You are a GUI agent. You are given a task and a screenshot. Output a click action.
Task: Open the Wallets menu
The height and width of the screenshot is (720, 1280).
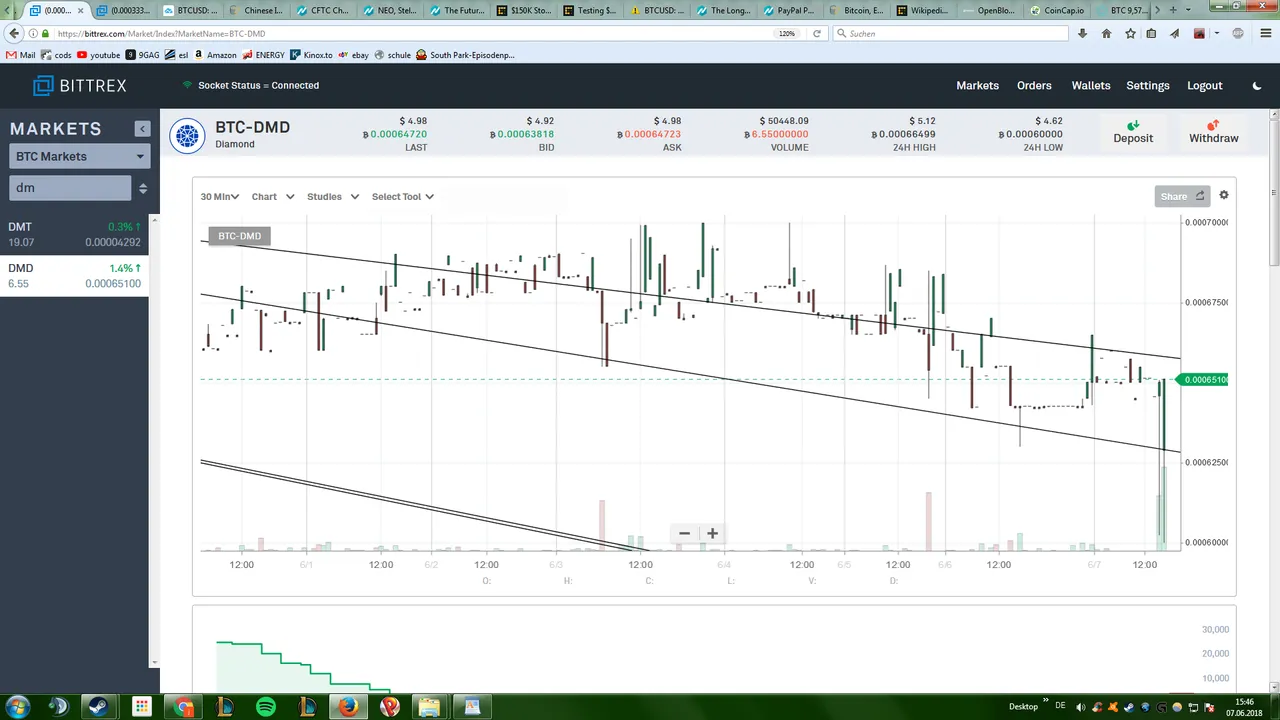(1091, 86)
